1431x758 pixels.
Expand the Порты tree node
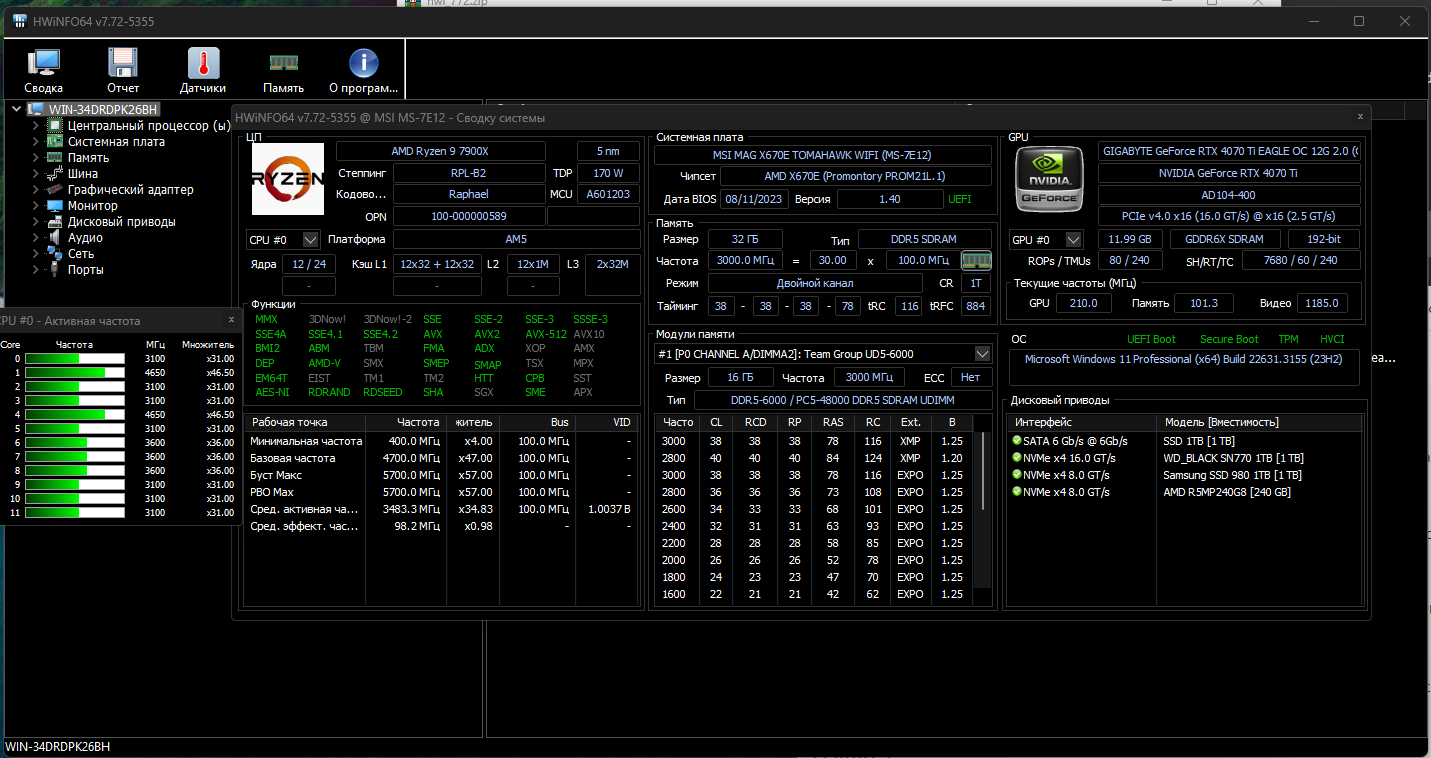click(36, 269)
